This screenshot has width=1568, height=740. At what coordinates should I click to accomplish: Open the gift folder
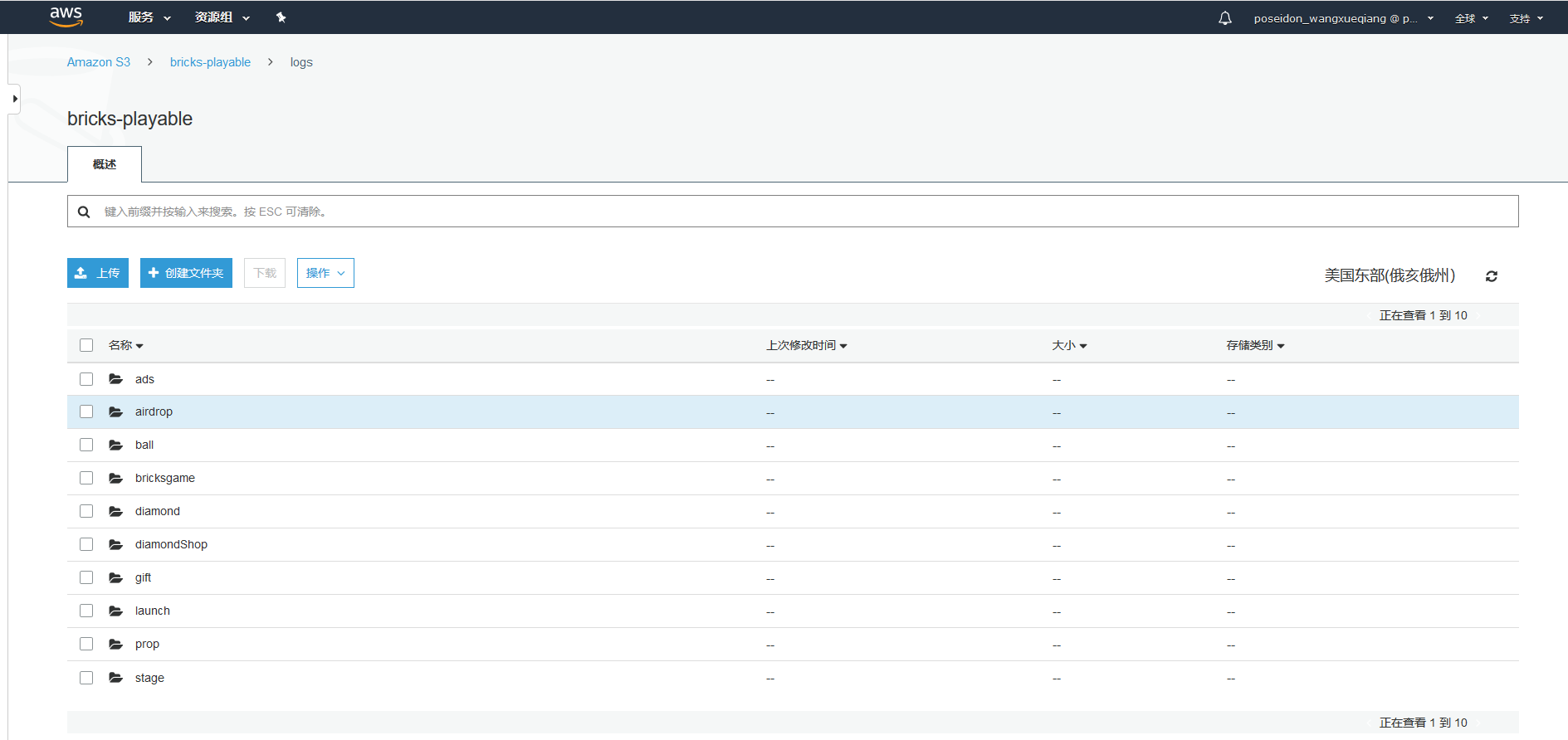pos(143,577)
